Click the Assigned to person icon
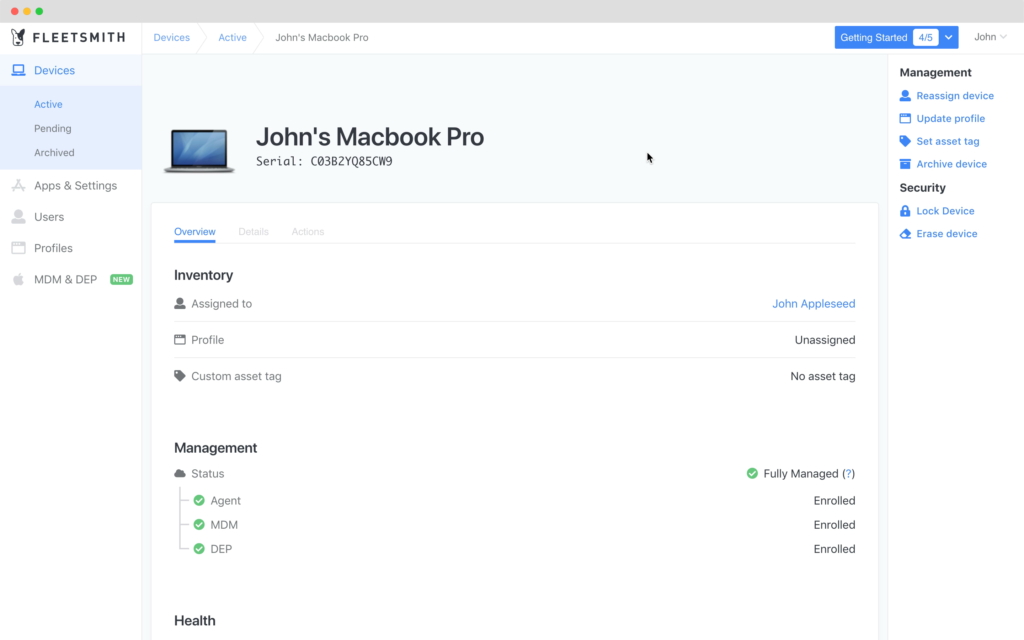Screen dimensions: 1024x640 (x=180, y=304)
